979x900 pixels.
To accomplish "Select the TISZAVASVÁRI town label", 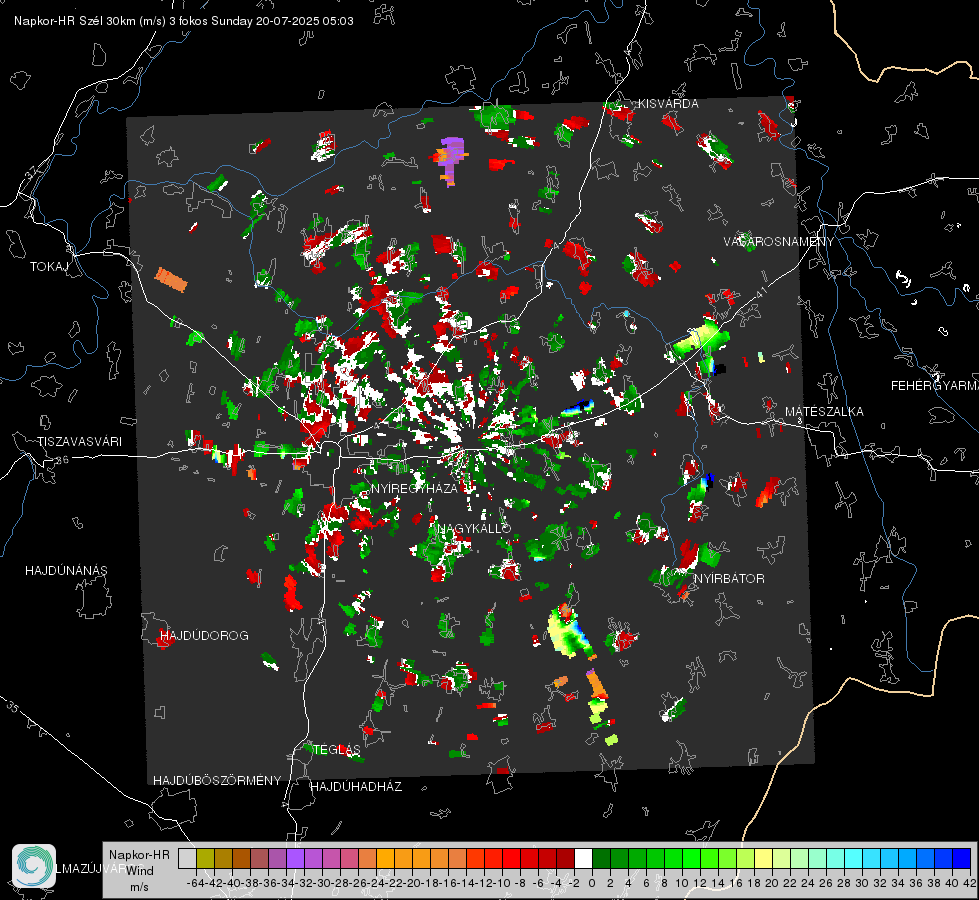I will pyautogui.click(x=79, y=442).
